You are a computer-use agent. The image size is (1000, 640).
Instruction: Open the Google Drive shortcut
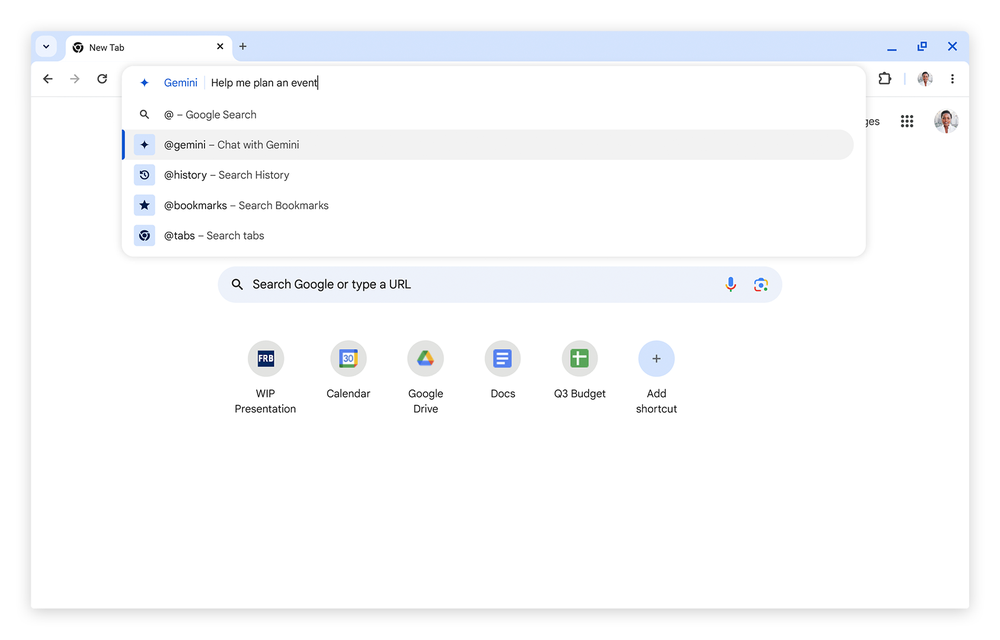point(425,377)
